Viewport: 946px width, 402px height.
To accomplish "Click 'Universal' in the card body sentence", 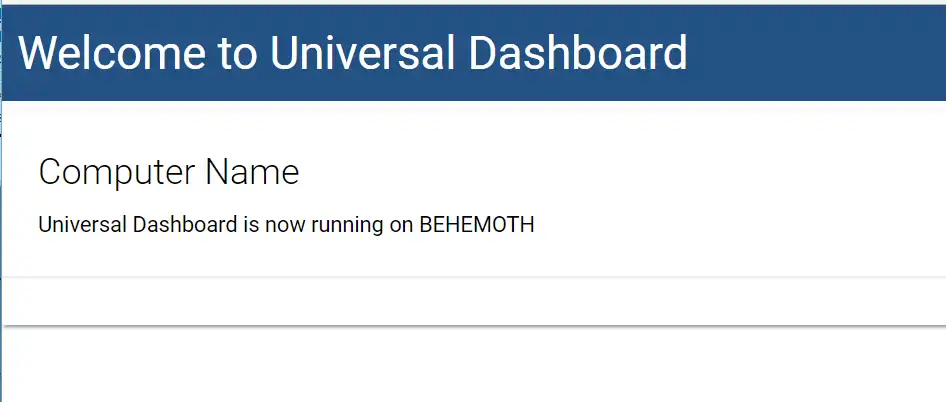I will tap(83, 225).
